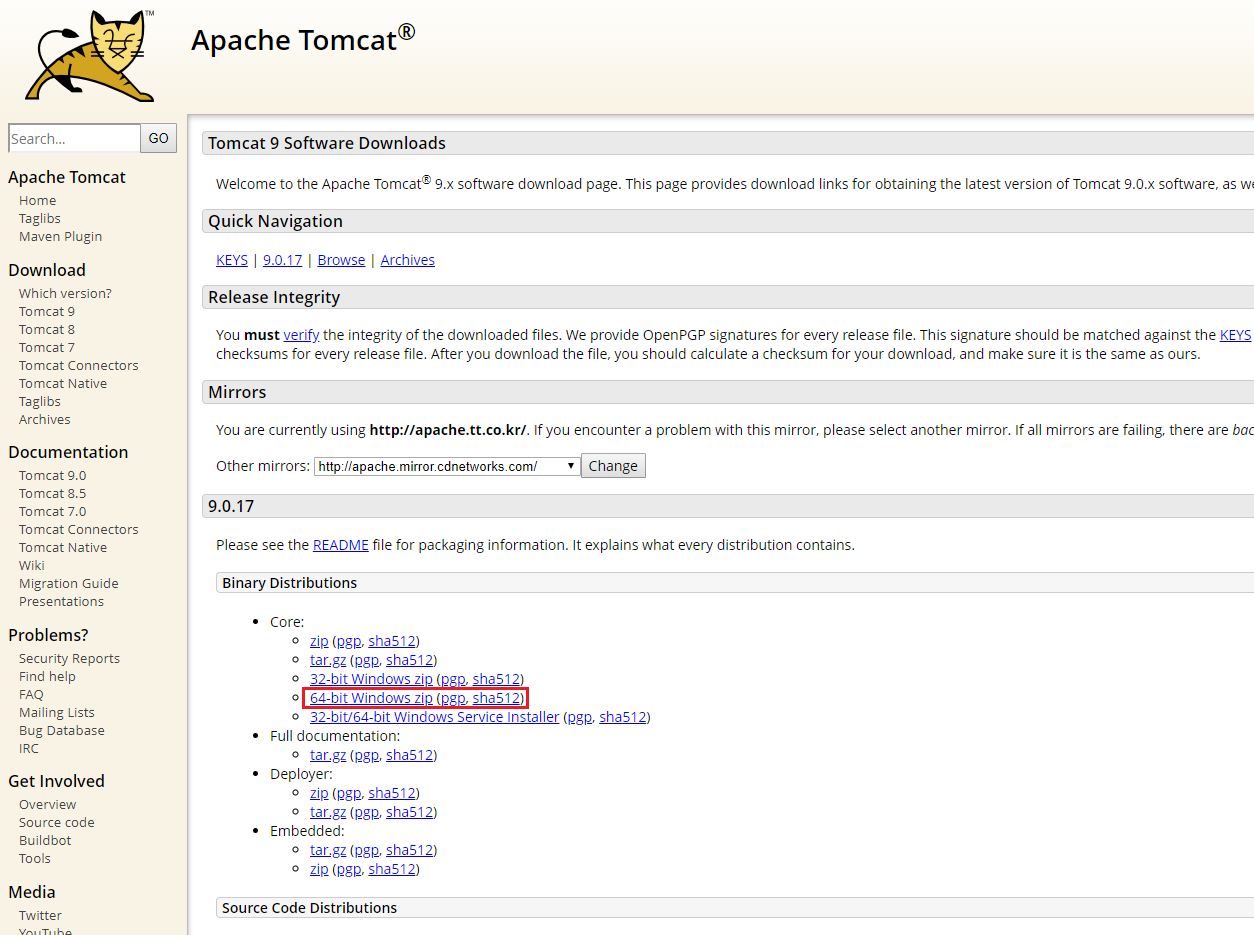Image resolution: width=1254 pixels, height=935 pixels.
Task: Download the Embedded tar.gz
Action: click(x=328, y=850)
